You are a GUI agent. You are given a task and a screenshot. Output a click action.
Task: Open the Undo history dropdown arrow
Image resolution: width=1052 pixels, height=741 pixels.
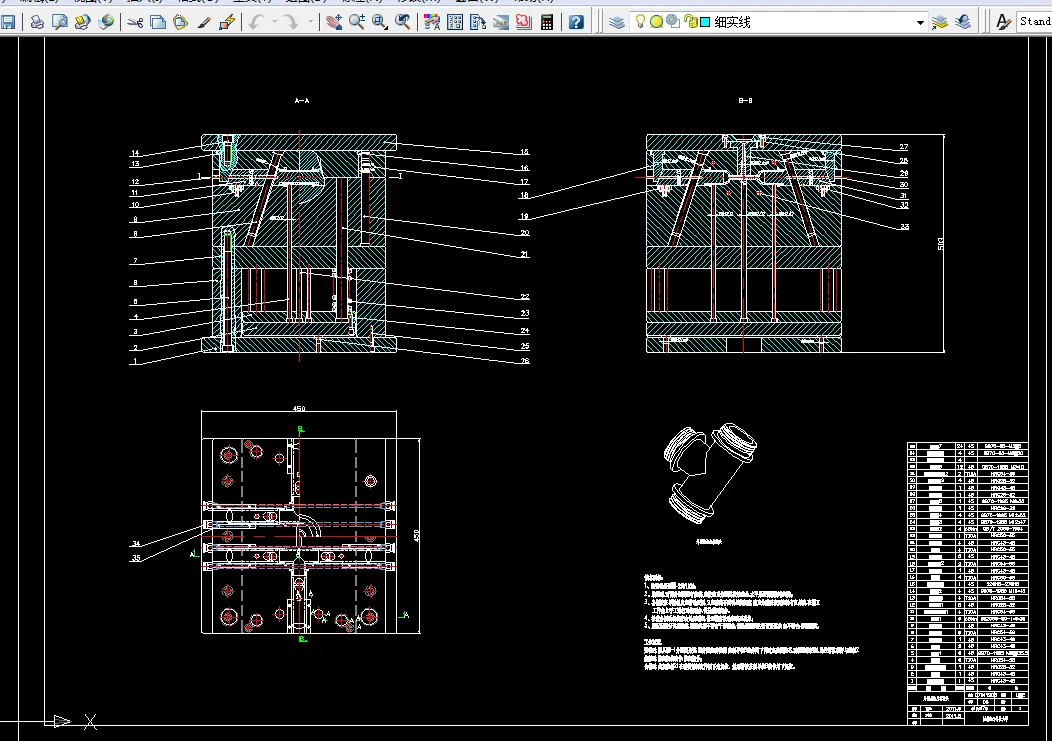pyautogui.click(x=274, y=22)
